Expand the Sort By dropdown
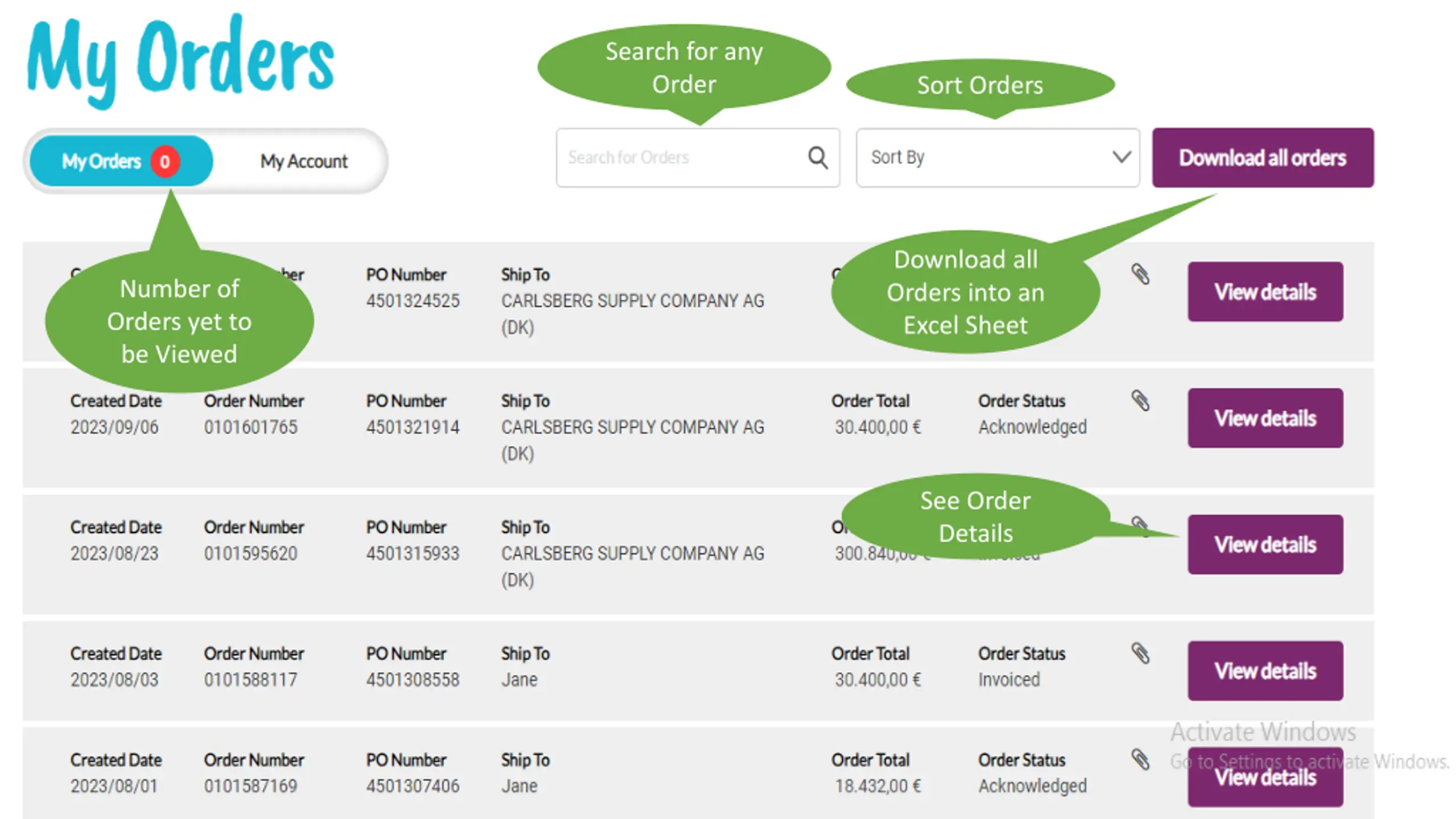The image size is (1456, 819). [997, 158]
